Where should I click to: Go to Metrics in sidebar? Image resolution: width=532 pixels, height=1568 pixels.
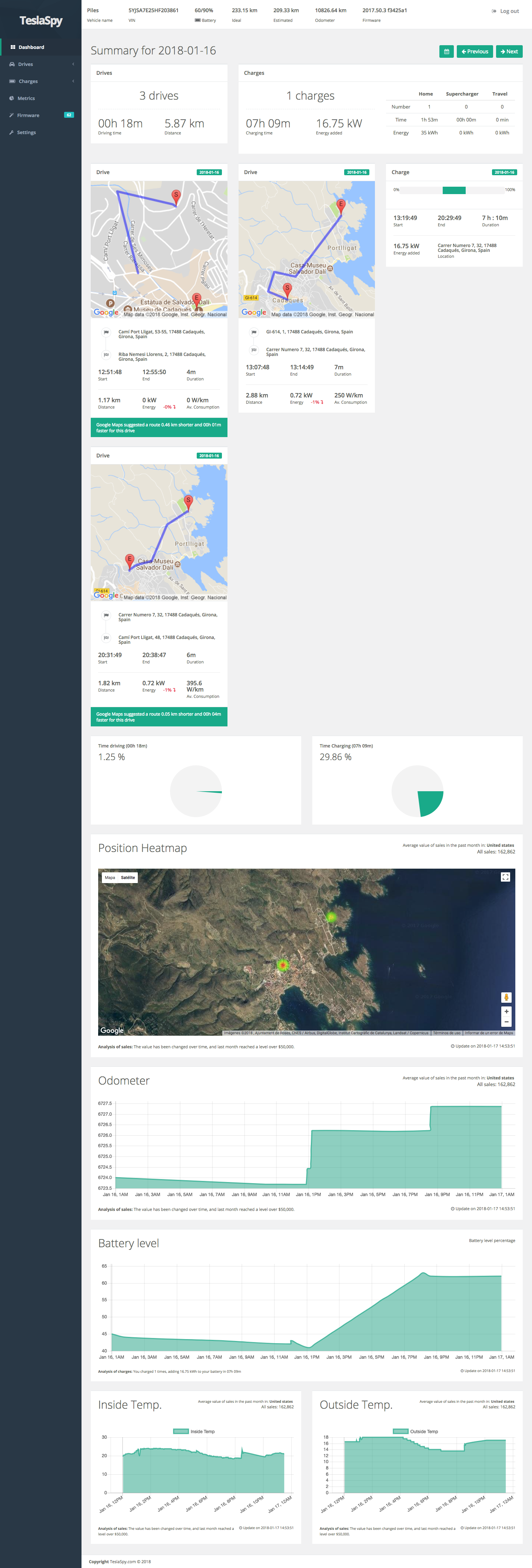point(41,98)
